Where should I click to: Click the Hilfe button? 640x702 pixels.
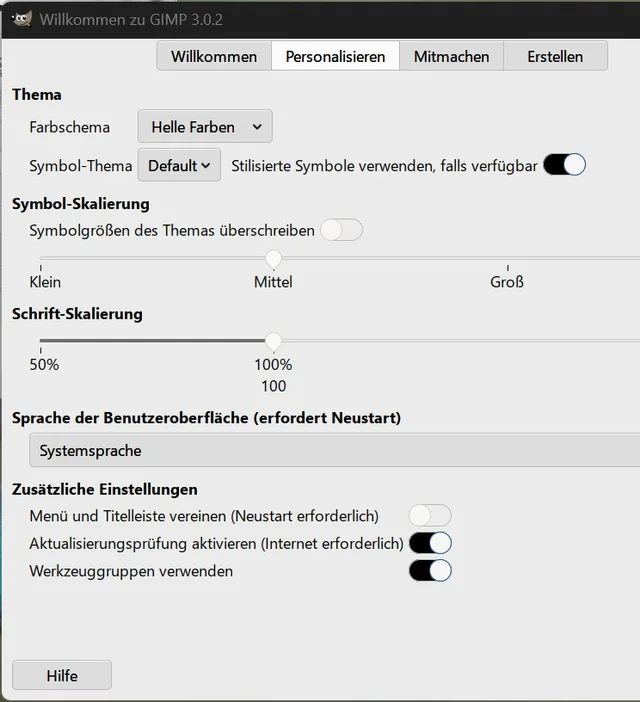coord(62,675)
